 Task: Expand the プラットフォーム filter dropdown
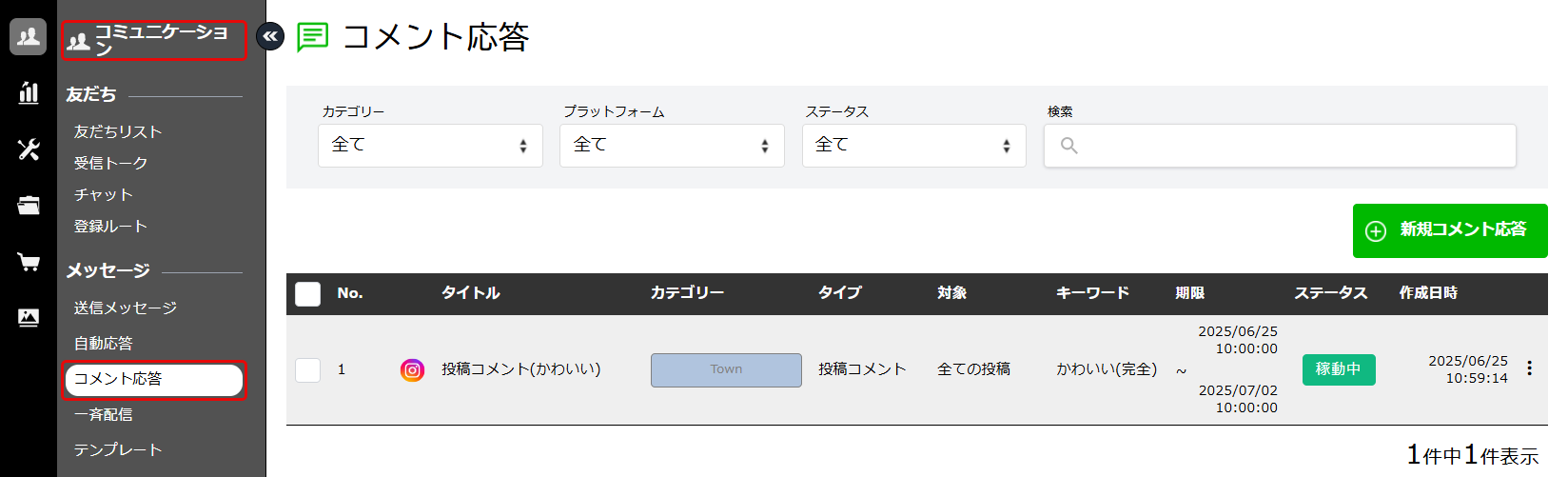tap(672, 146)
